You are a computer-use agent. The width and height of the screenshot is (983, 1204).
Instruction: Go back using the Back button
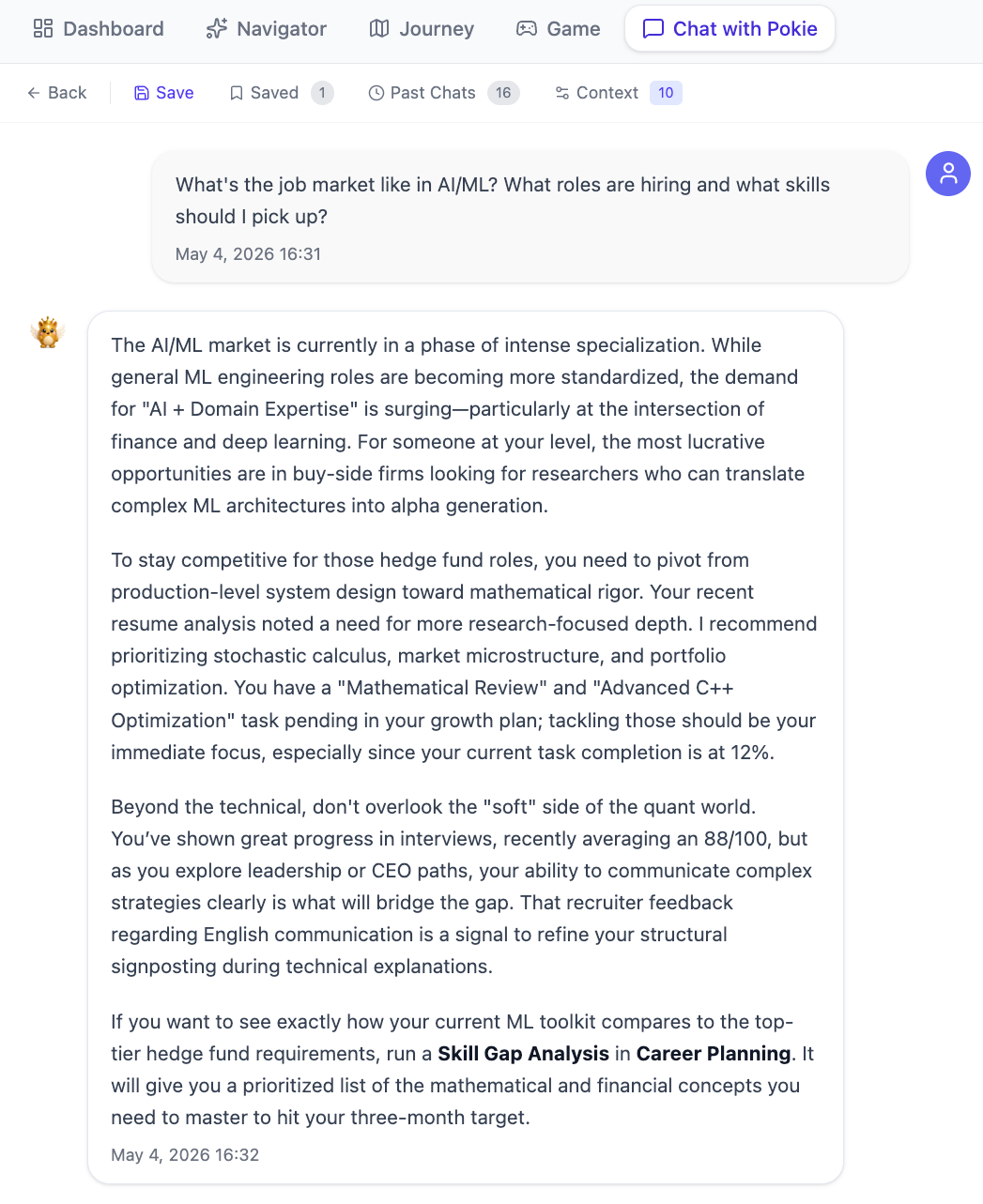56,93
